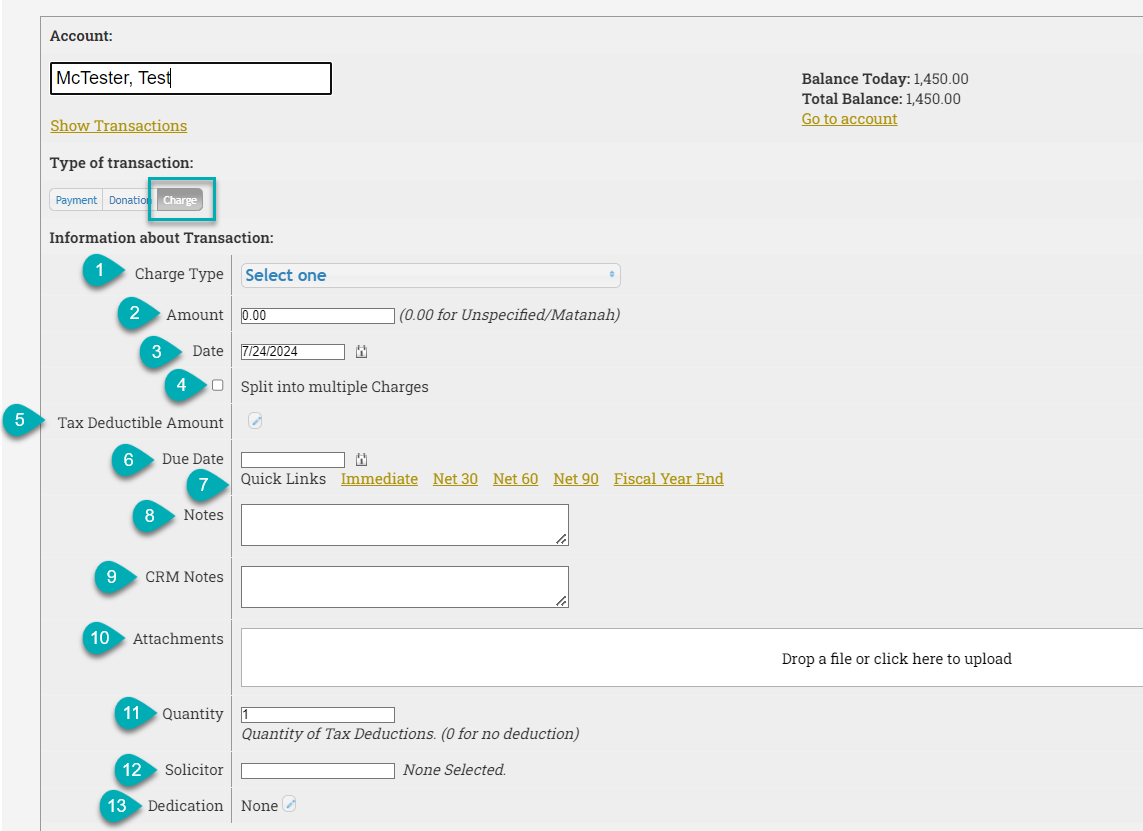Click the Solicitor input field
Viewport: 1143px width, 831px height.
tap(317, 771)
